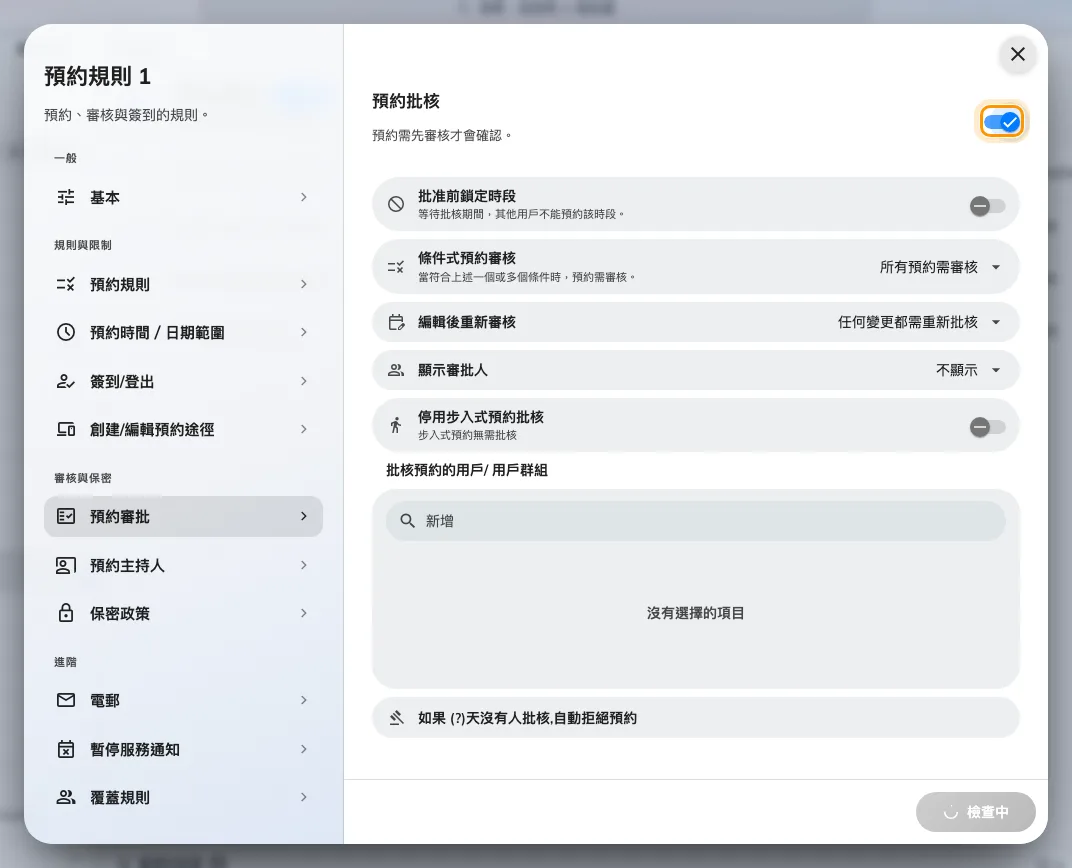The image size is (1072, 868).
Task: Click the clock icon beside 預約時間 / 日期範圍
Action: (66, 332)
